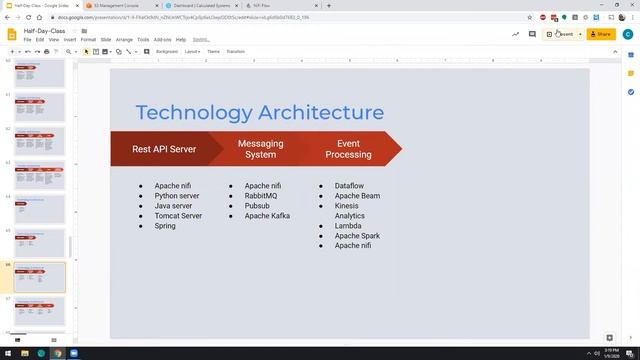Open the View menu
This screenshot has height=360, width=640.
pyautogui.click(x=53, y=40)
